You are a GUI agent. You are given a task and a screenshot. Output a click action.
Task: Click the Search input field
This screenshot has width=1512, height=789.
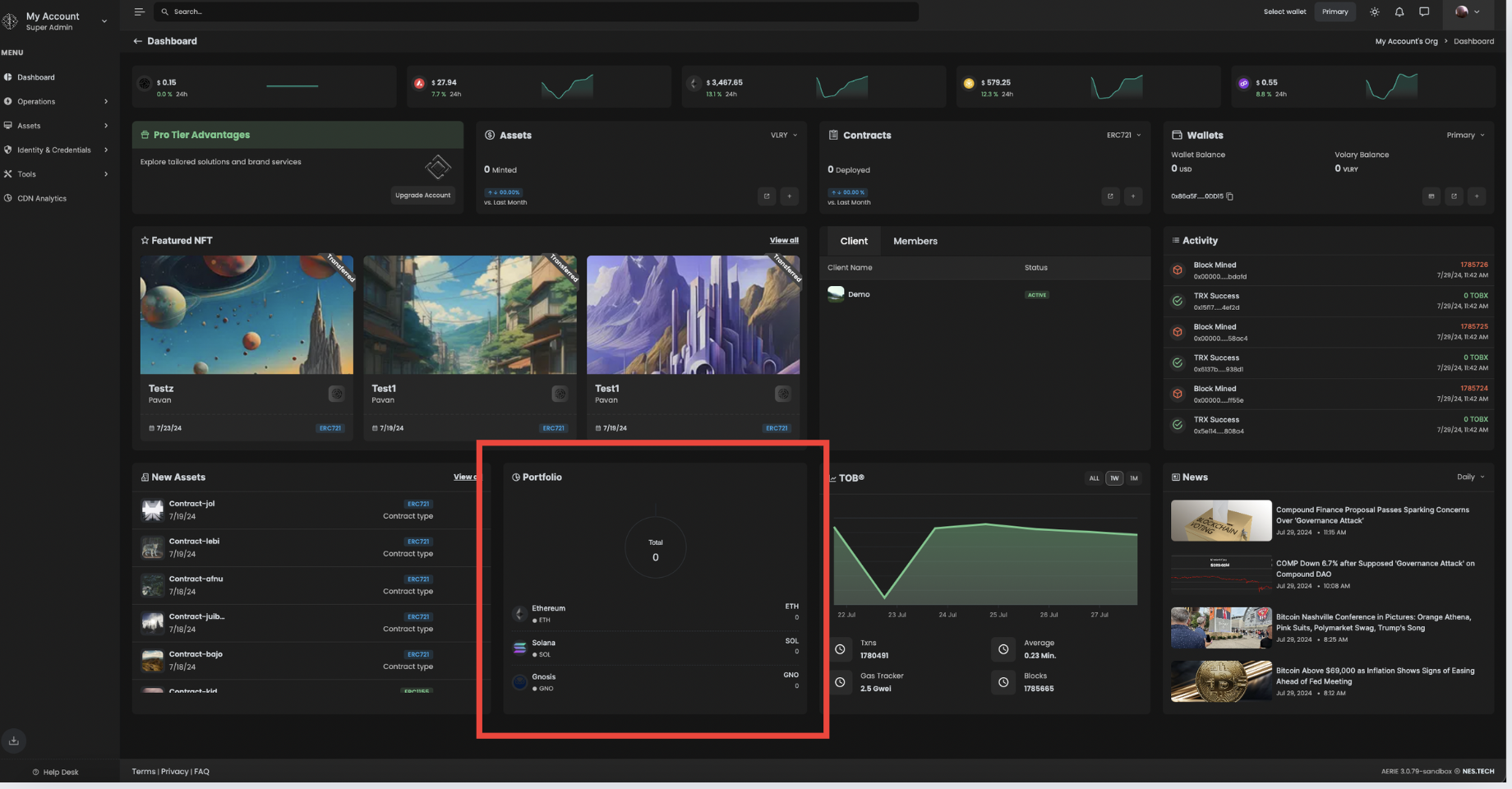click(x=536, y=12)
